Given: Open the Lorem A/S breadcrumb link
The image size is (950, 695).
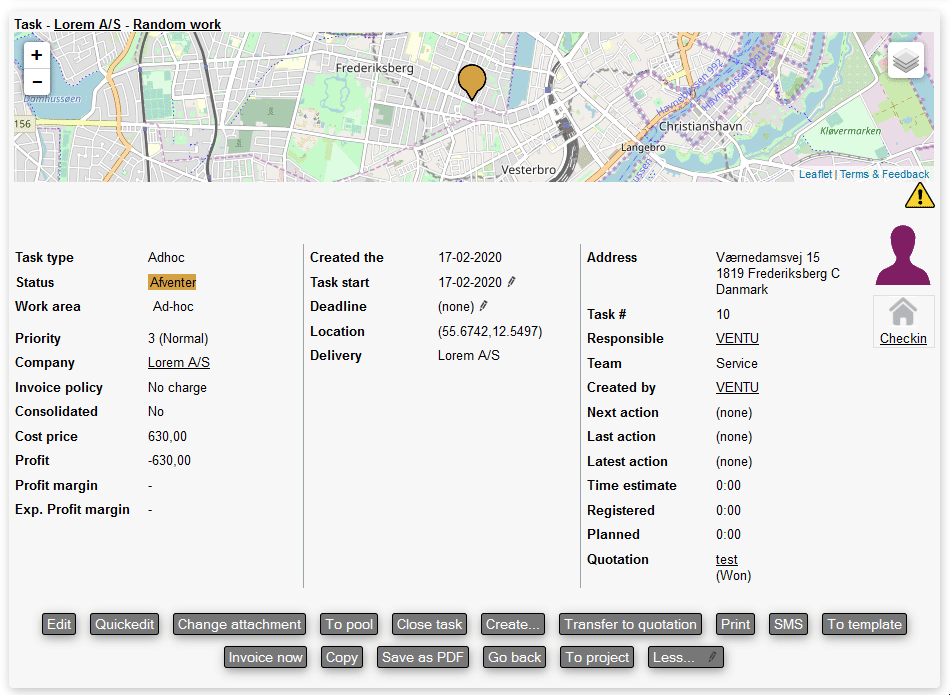Looking at the screenshot, I should tap(87, 24).
